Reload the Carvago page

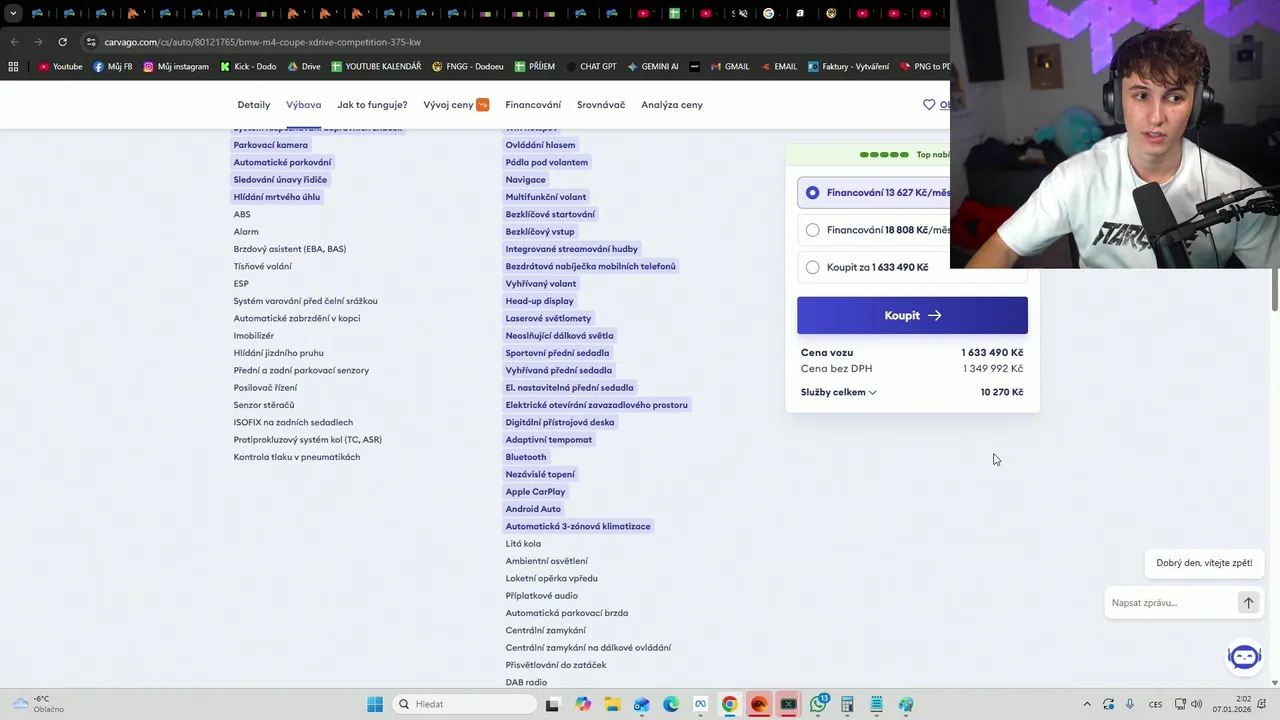(x=62, y=42)
